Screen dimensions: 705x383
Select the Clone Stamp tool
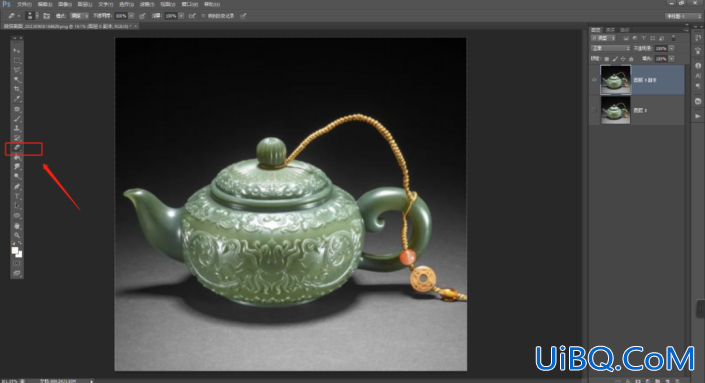tap(17, 129)
